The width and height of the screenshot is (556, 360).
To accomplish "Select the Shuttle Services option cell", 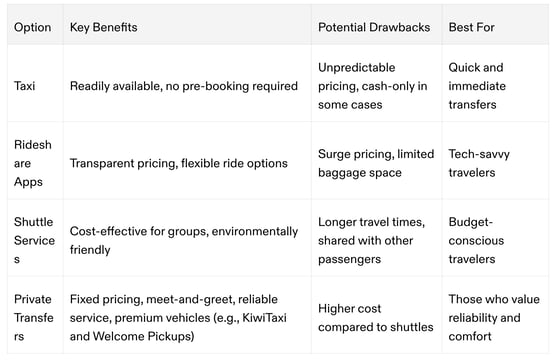I will pos(35,240).
